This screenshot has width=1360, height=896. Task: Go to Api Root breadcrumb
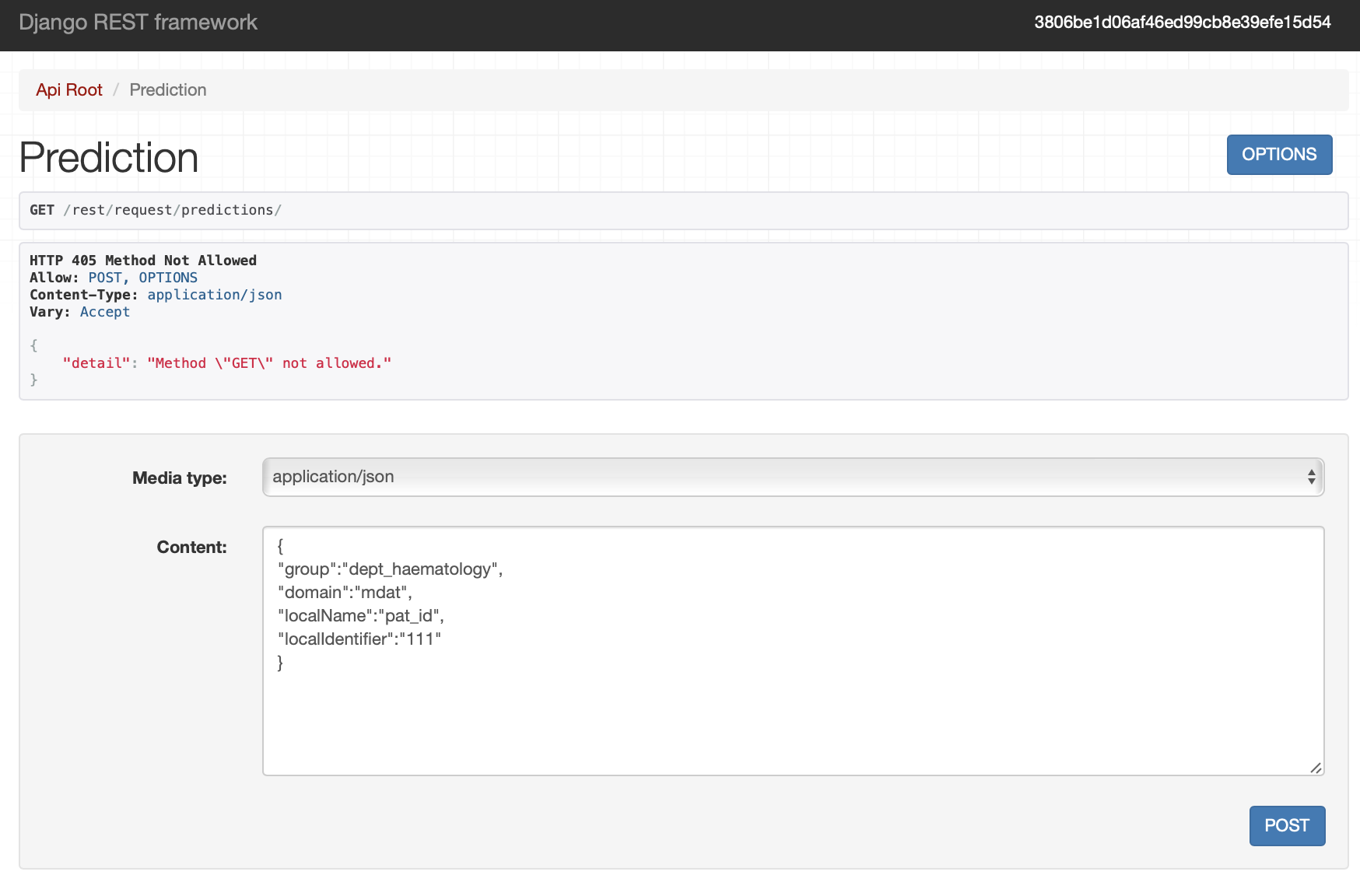click(69, 90)
